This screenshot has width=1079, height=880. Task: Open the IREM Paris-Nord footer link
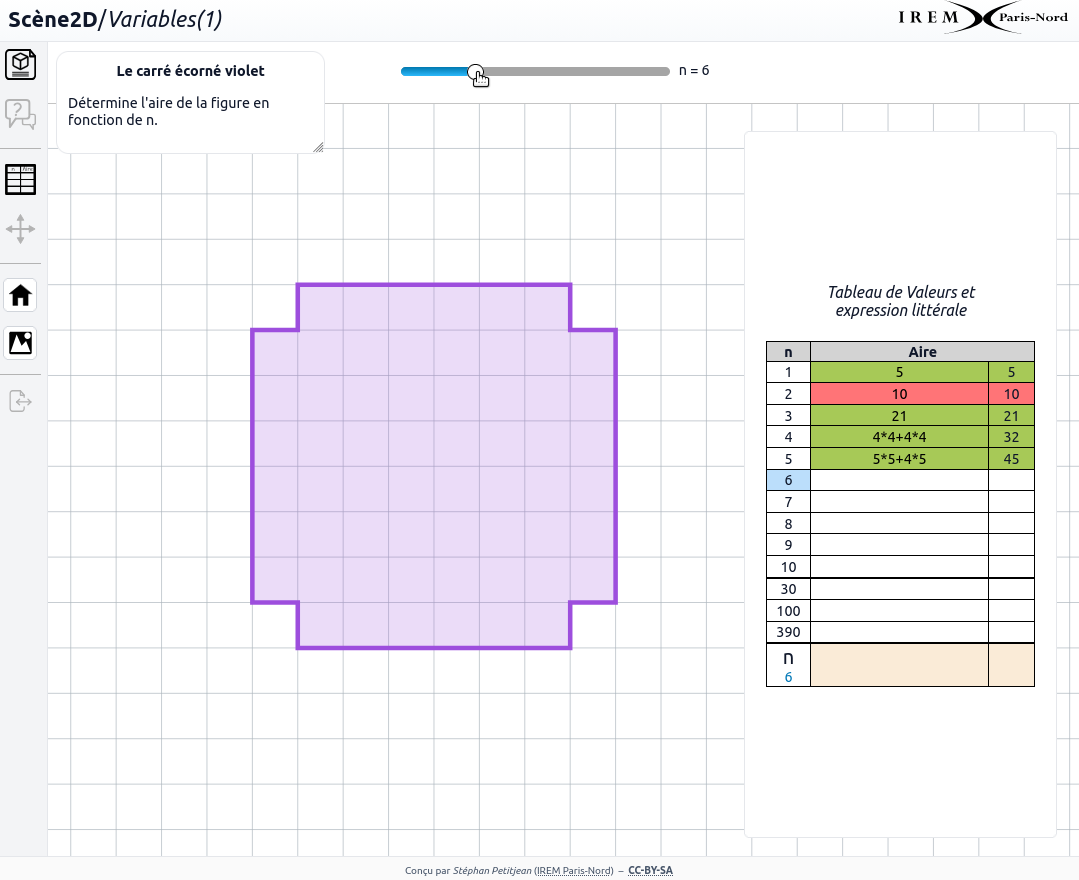click(574, 870)
